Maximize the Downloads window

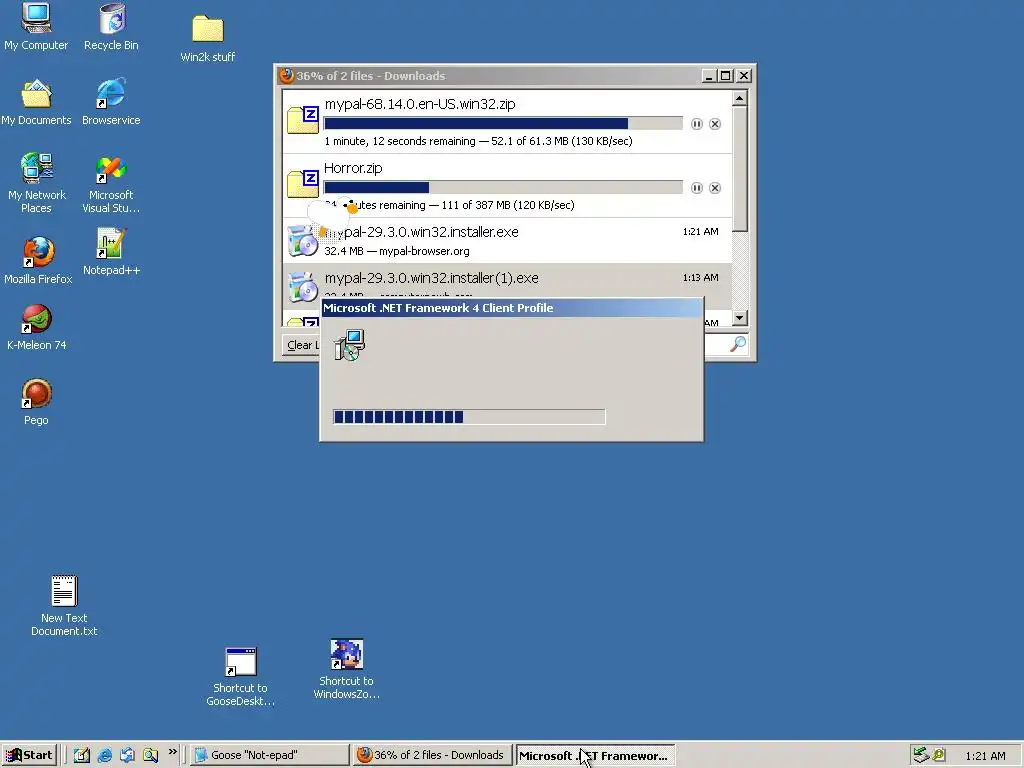click(x=726, y=76)
